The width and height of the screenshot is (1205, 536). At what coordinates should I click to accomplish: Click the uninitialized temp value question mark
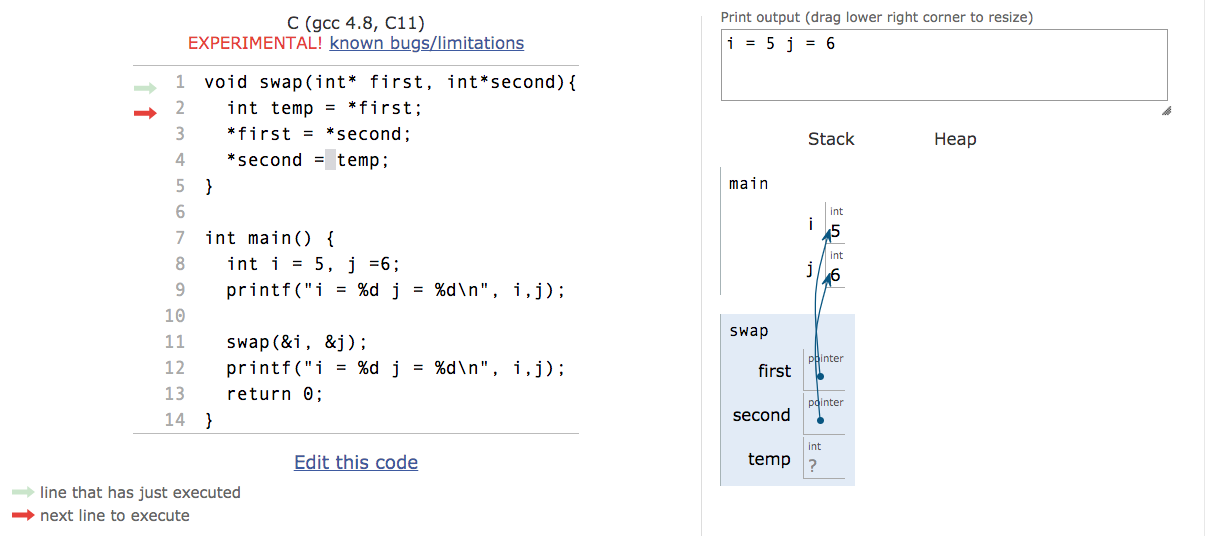pos(812,464)
